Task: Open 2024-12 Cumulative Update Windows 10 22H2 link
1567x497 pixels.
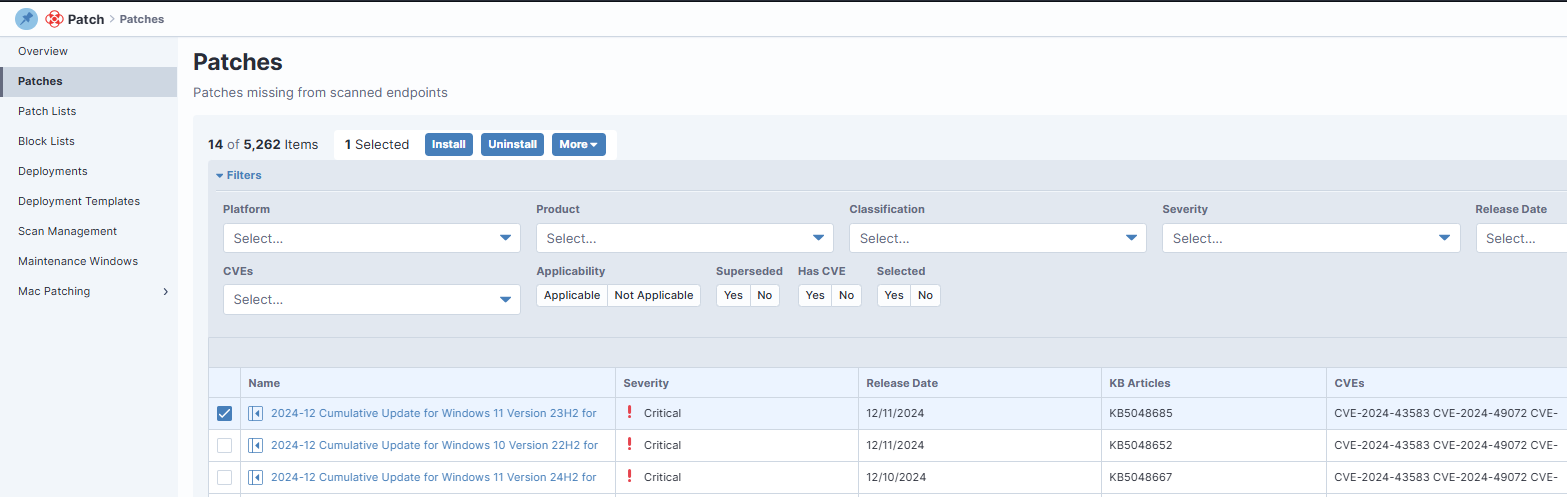Action: (434, 445)
